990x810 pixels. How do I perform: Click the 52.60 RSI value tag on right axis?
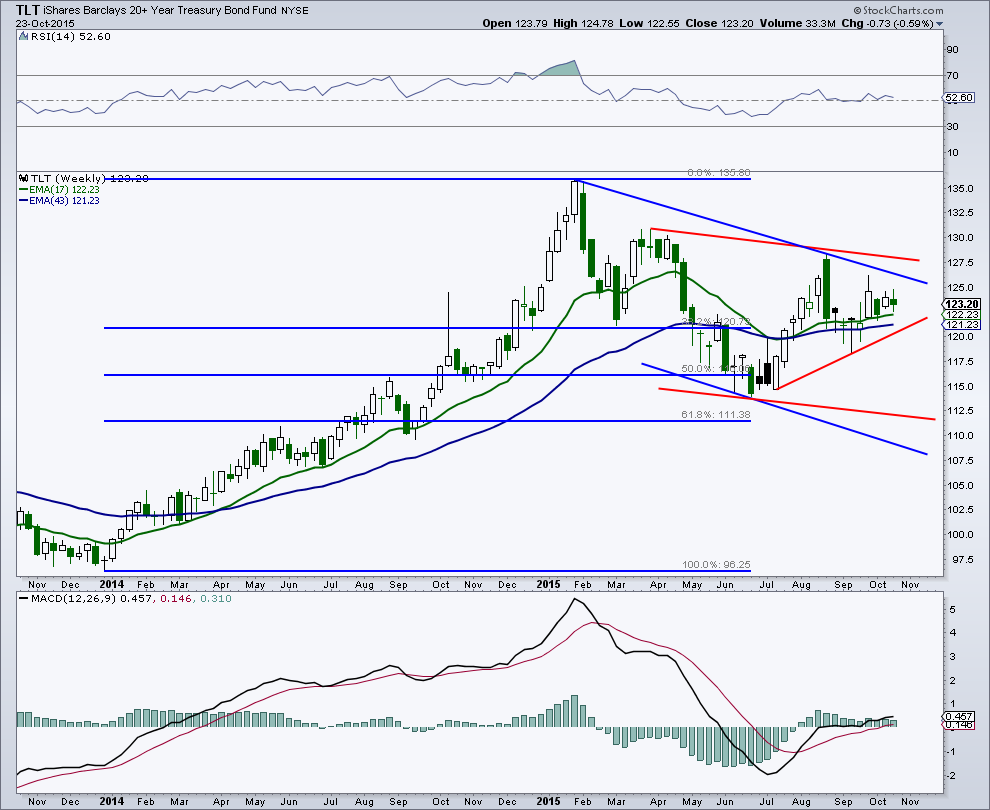[959, 98]
